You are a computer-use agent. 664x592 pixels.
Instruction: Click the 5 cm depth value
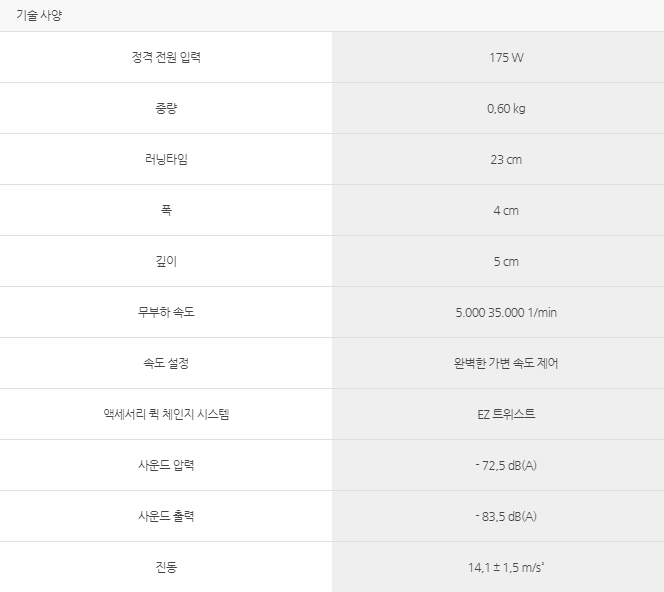[x=506, y=262]
